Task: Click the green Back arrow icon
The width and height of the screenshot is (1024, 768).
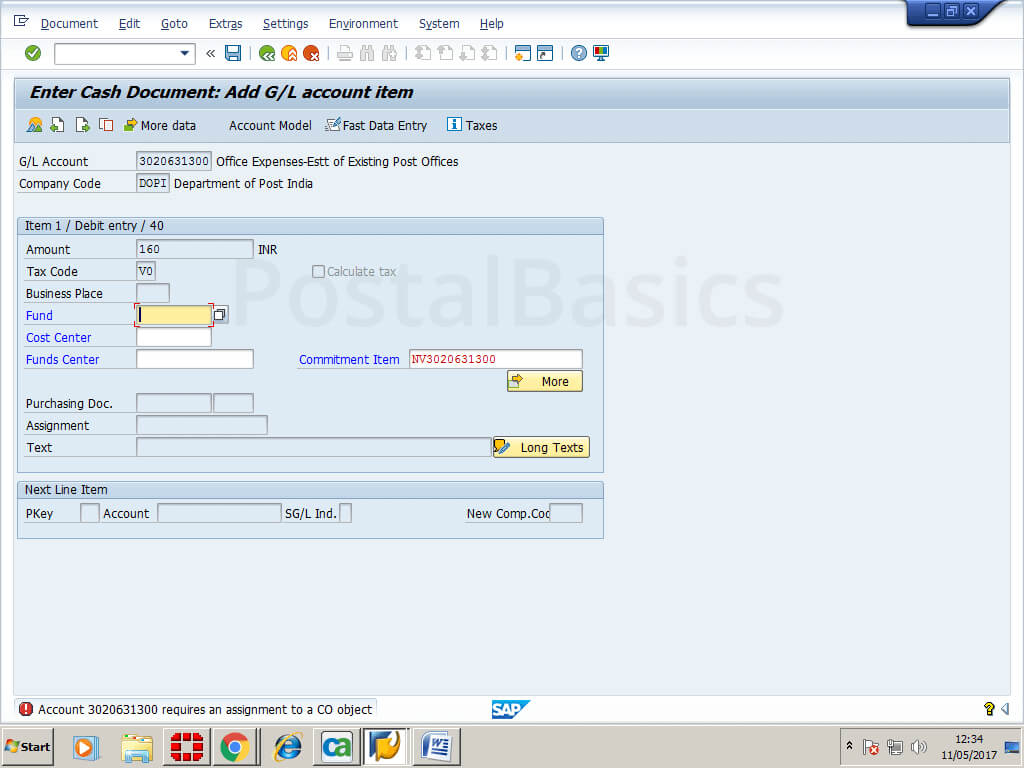Action: click(x=267, y=53)
